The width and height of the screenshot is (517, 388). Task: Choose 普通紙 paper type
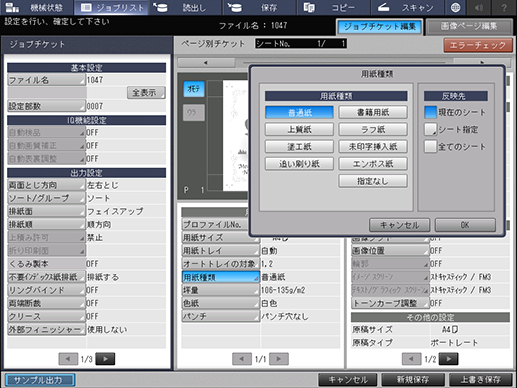[x=299, y=112]
